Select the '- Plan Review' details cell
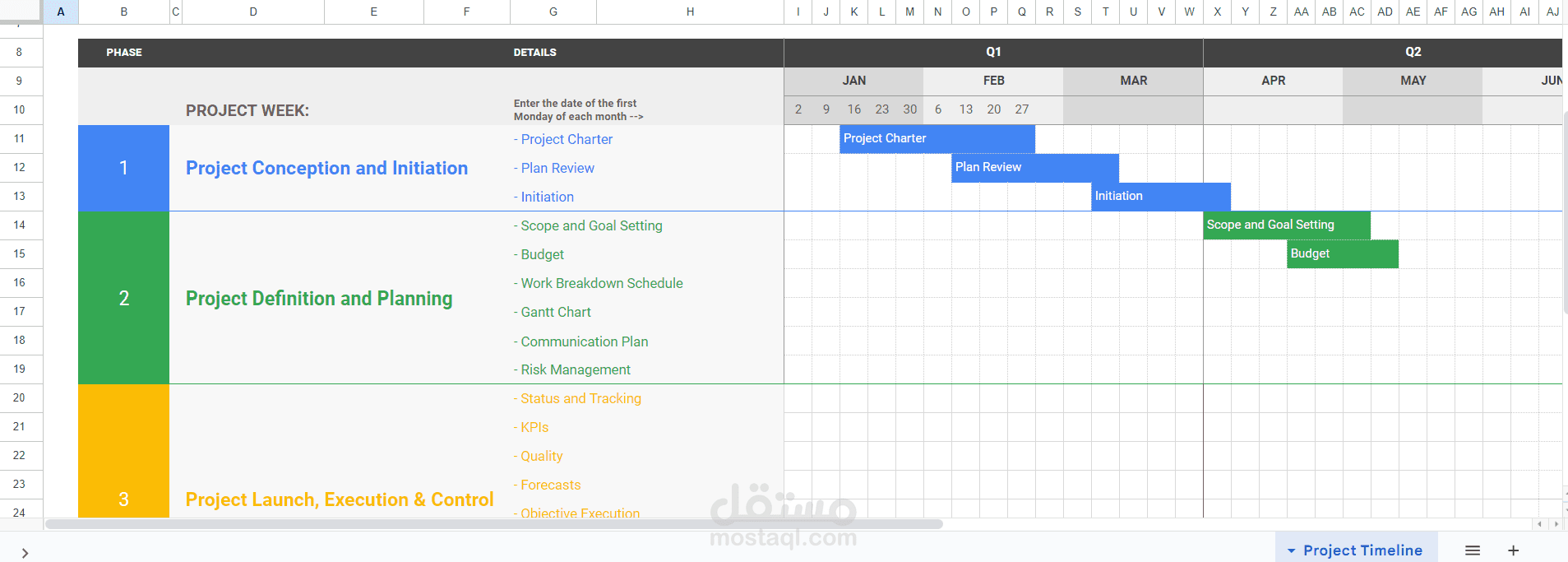Image resolution: width=1568 pixels, height=562 pixels. (554, 168)
